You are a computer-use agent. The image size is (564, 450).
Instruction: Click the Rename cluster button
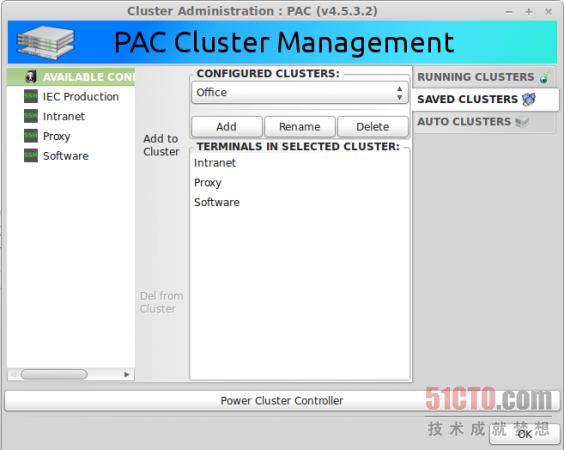(300, 127)
